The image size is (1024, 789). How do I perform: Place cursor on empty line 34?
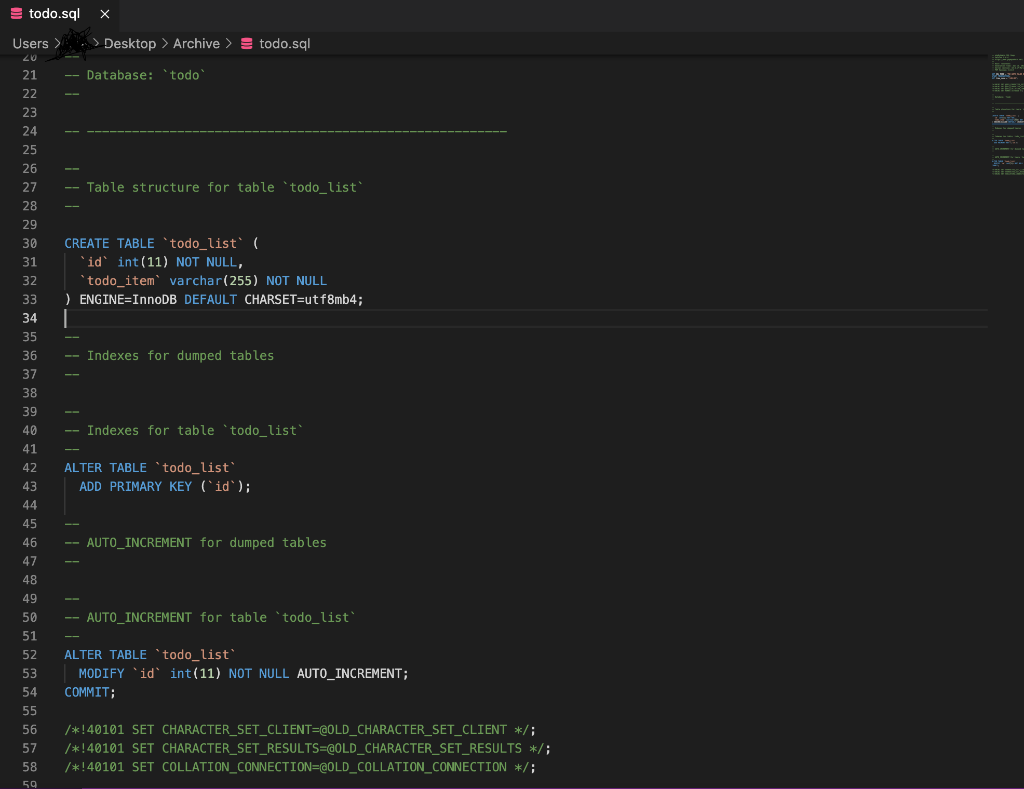[x=526, y=319]
